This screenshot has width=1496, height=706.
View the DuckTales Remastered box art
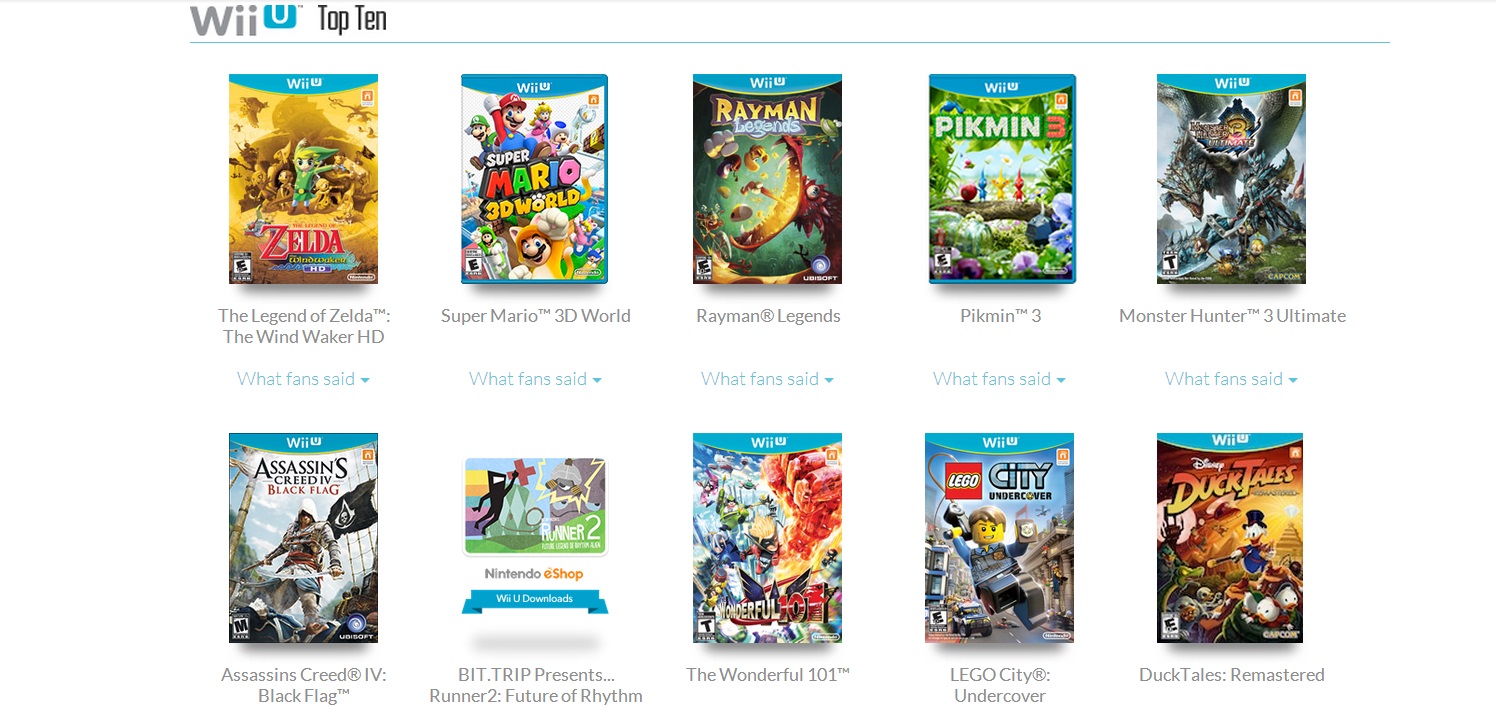pyautogui.click(x=1231, y=538)
